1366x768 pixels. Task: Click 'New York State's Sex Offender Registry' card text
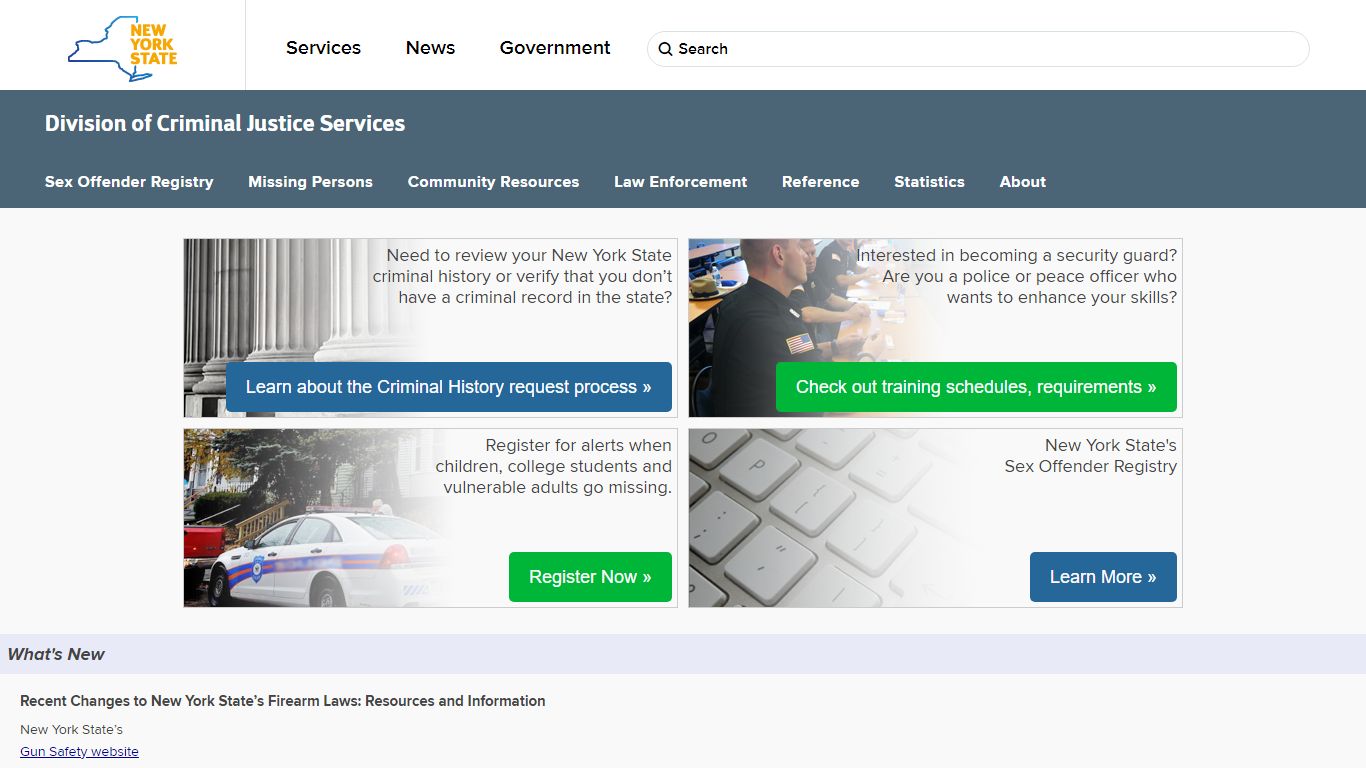coord(1090,456)
